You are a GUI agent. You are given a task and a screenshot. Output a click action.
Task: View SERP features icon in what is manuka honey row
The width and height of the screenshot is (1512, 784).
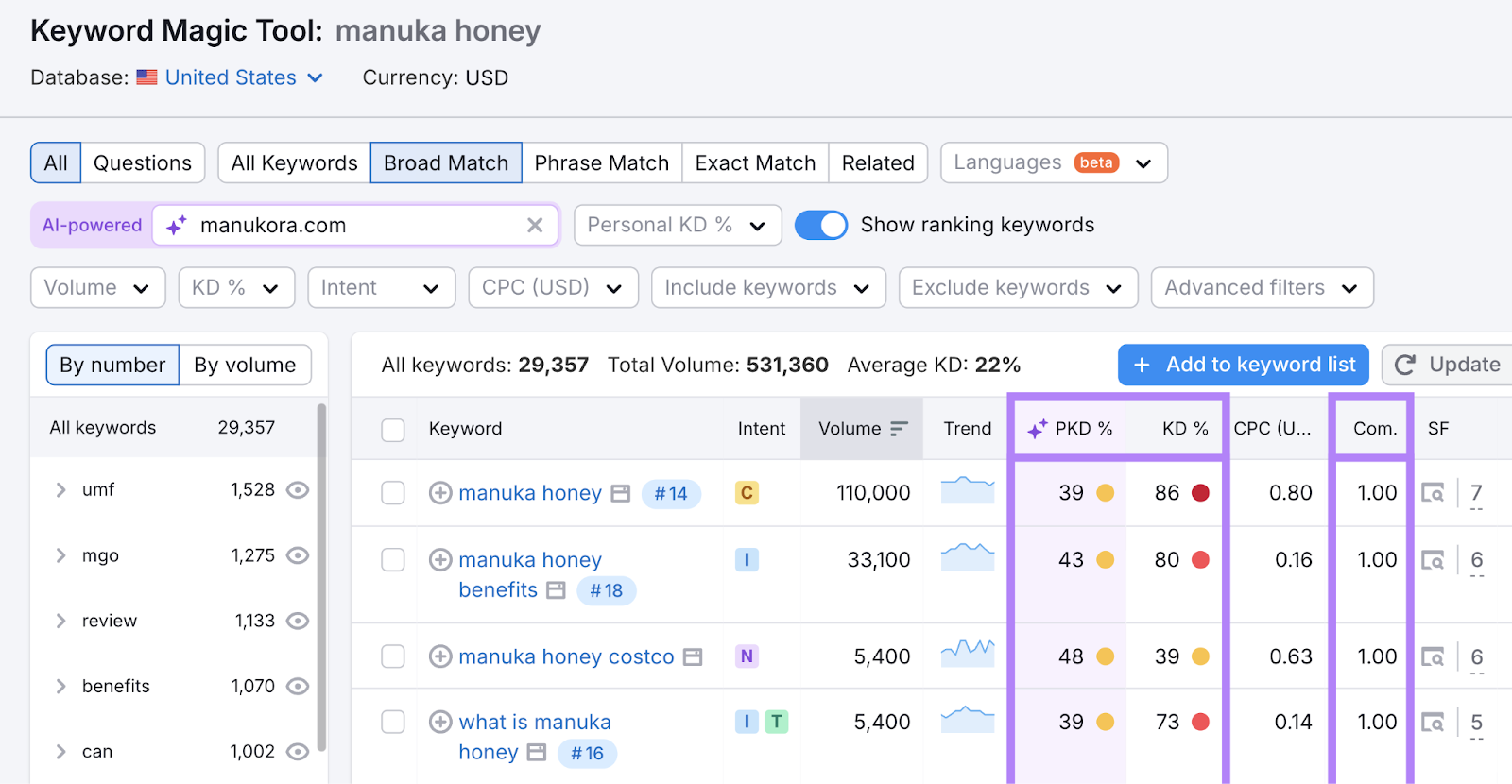(1433, 723)
